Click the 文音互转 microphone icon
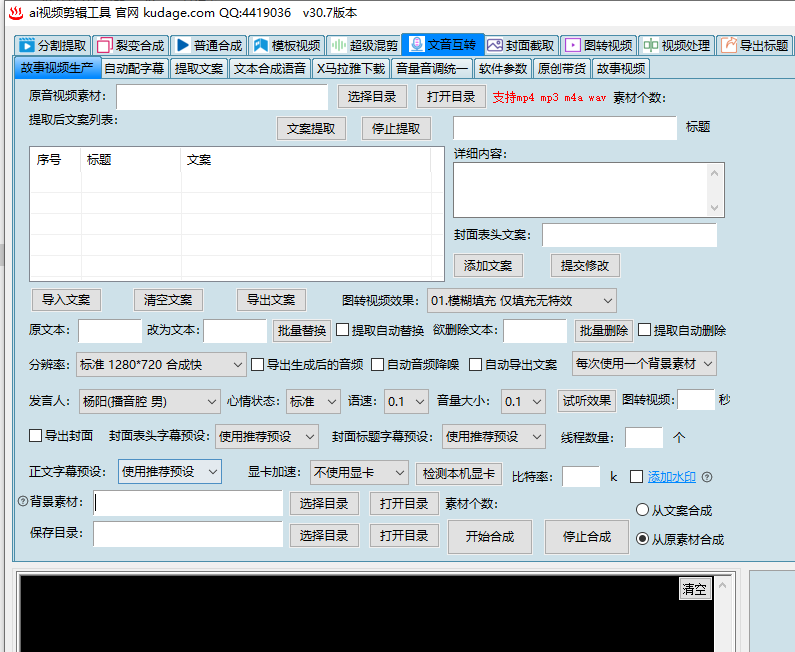This screenshot has height=652, width=795. tap(416, 44)
